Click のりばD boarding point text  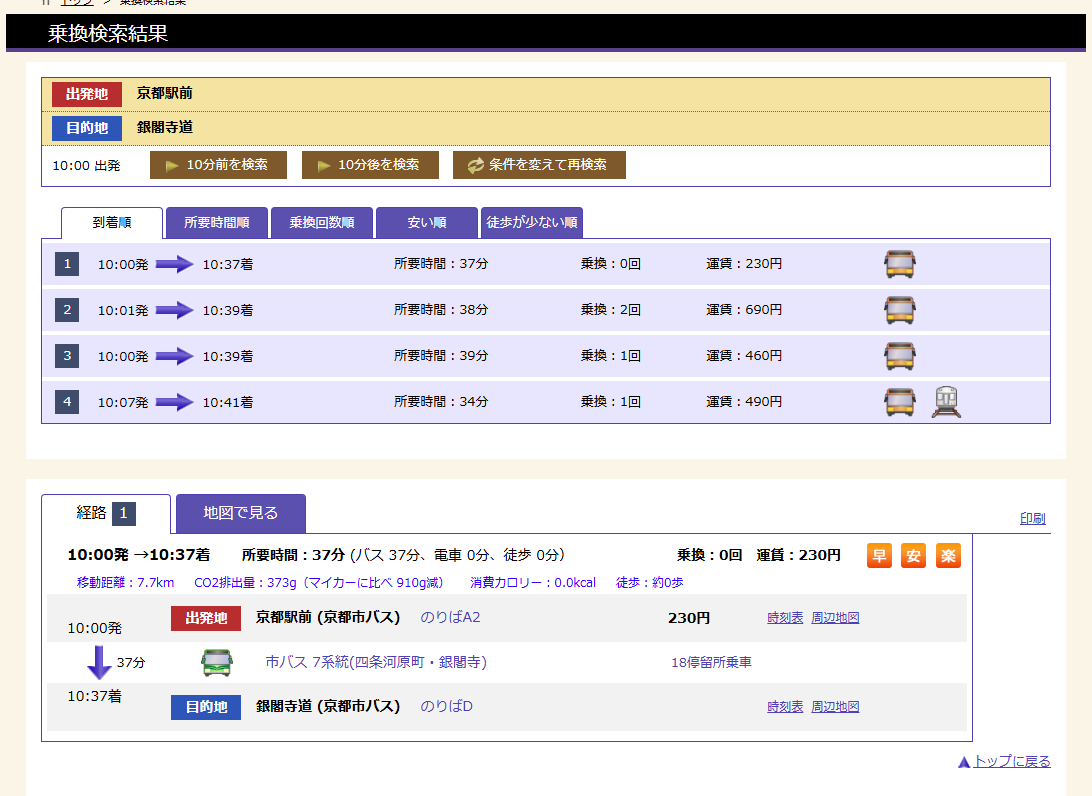[446, 707]
